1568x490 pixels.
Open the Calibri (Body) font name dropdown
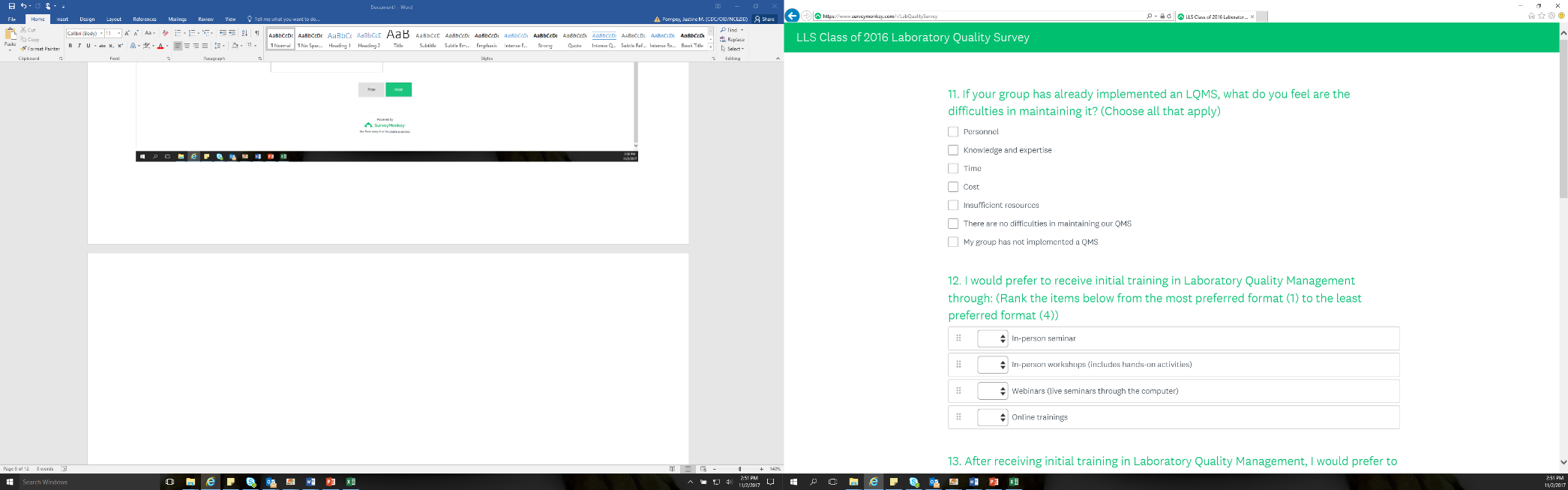pyautogui.click(x=102, y=33)
